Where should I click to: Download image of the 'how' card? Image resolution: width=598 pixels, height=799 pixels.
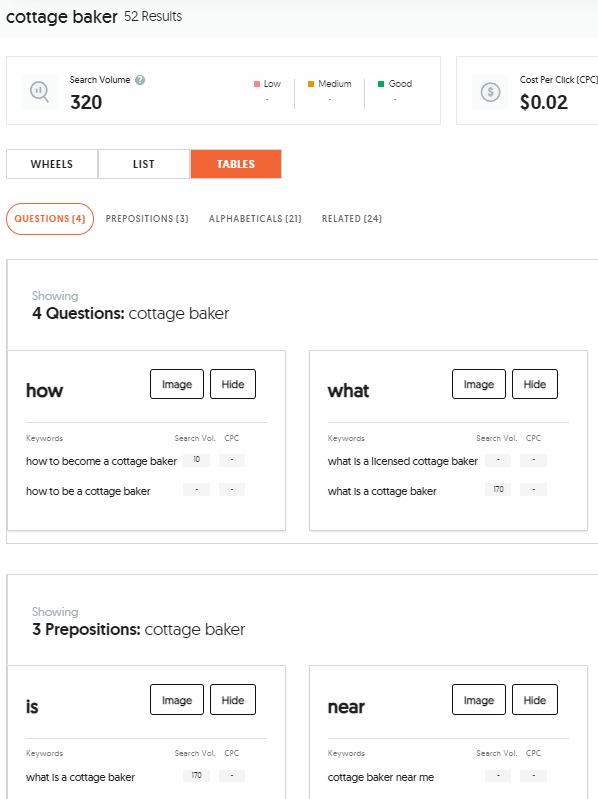(177, 384)
